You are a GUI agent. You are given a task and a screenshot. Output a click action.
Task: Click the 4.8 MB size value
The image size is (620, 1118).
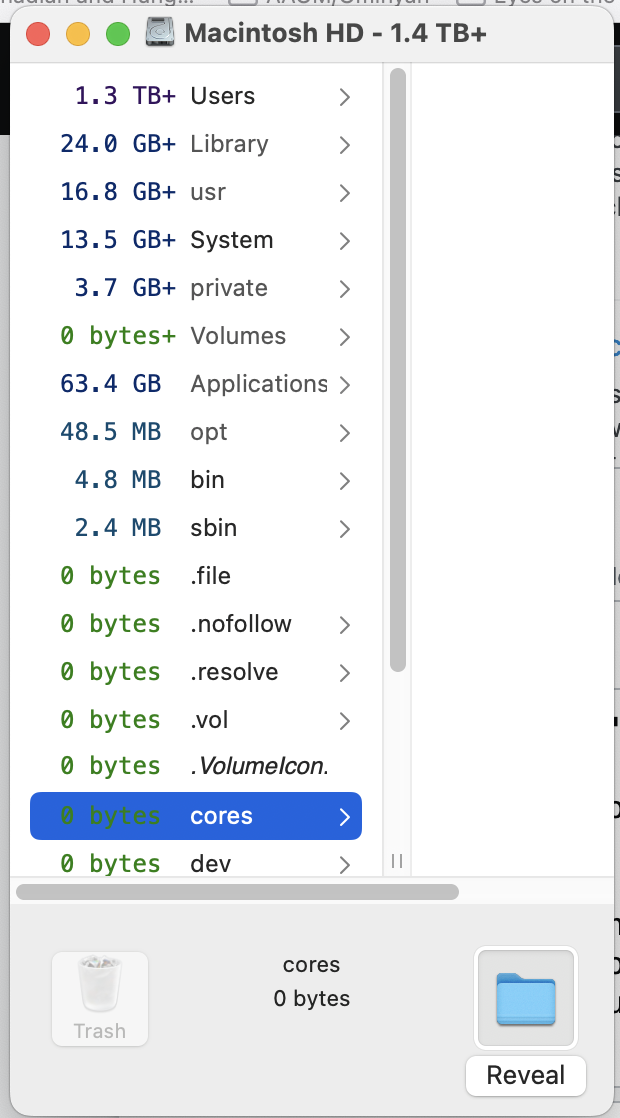pyautogui.click(x=118, y=480)
